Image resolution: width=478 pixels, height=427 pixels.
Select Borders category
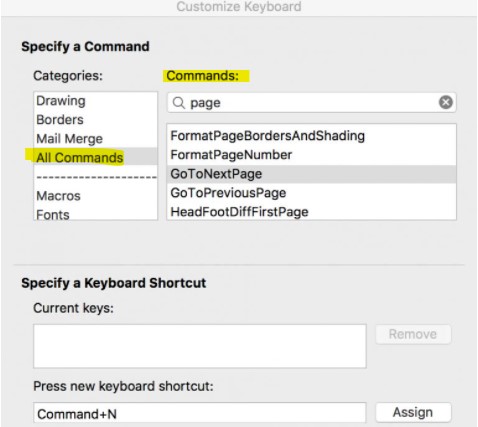(95, 120)
